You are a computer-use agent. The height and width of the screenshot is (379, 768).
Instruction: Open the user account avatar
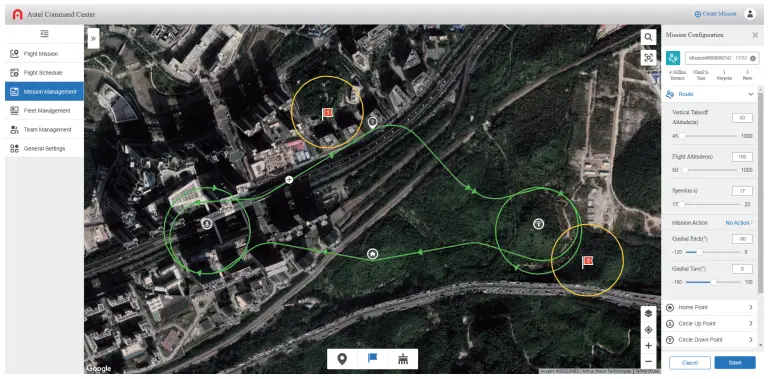[750, 14]
